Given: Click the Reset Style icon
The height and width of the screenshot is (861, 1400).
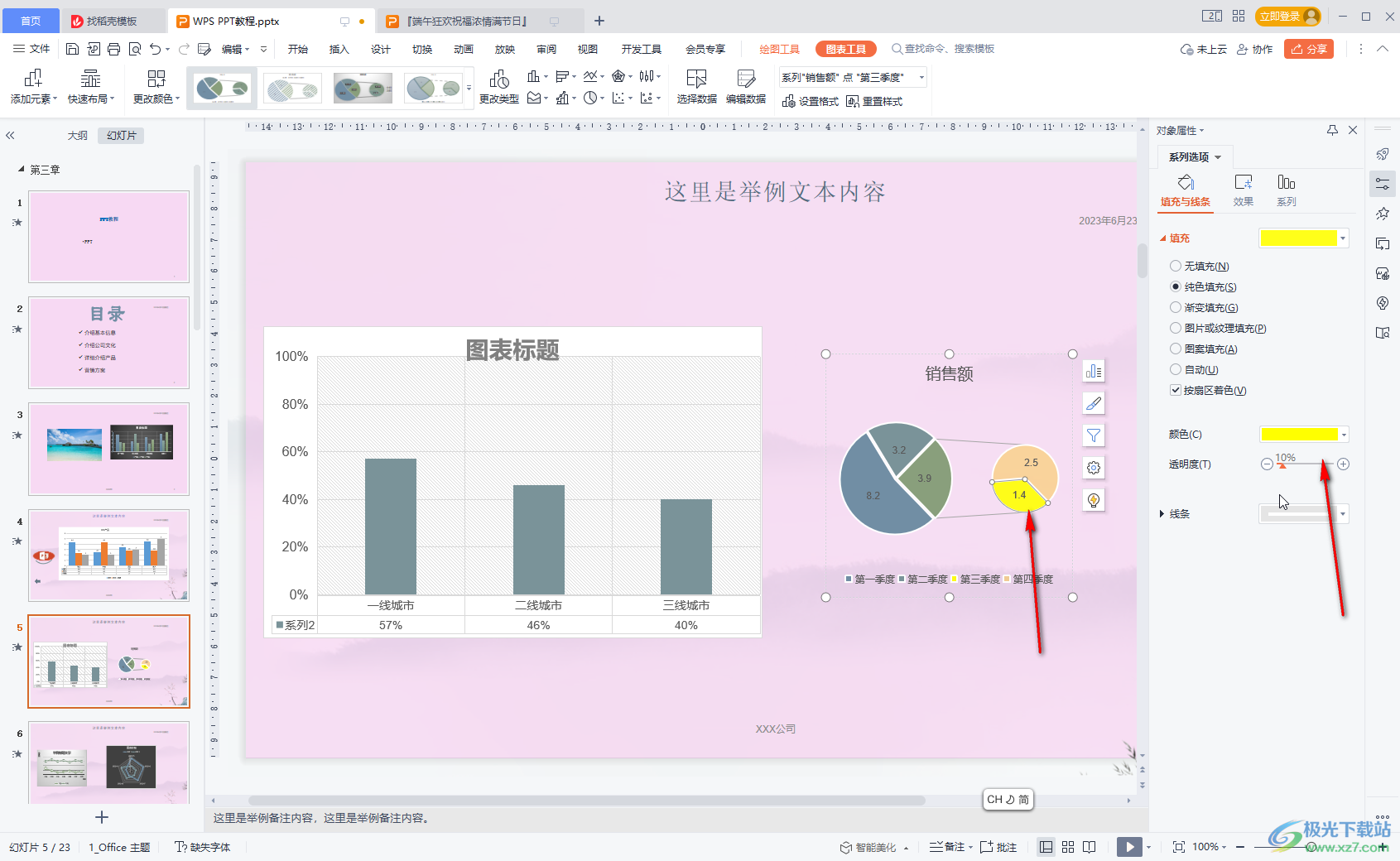Looking at the screenshot, I should click(x=874, y=101).
